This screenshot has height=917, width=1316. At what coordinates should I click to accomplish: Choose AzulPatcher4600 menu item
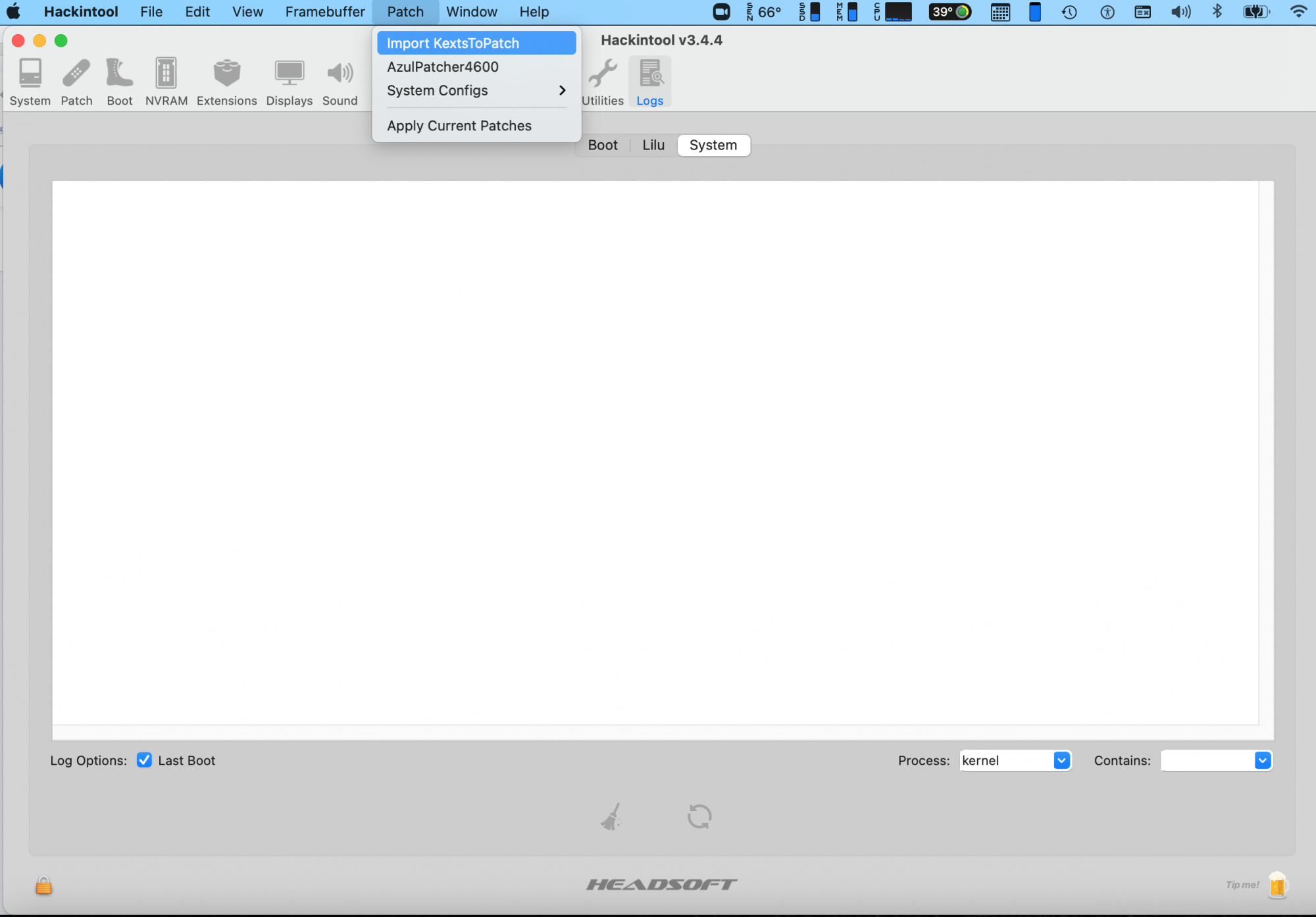coord(476,66)
